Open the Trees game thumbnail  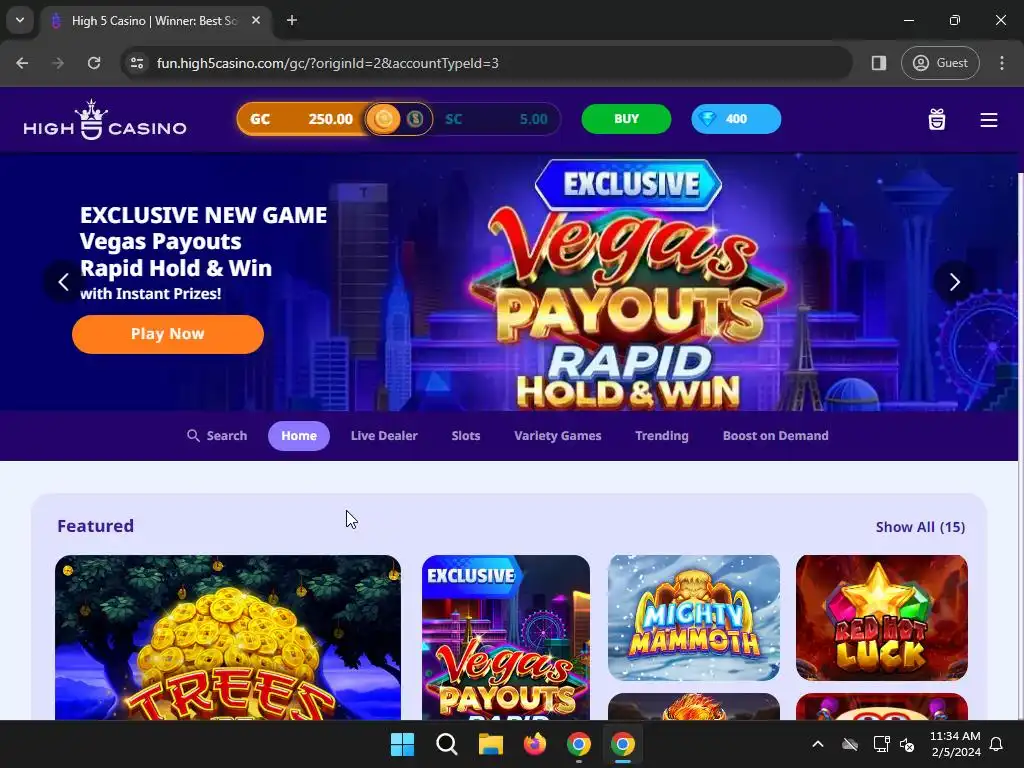click(228, 638)
